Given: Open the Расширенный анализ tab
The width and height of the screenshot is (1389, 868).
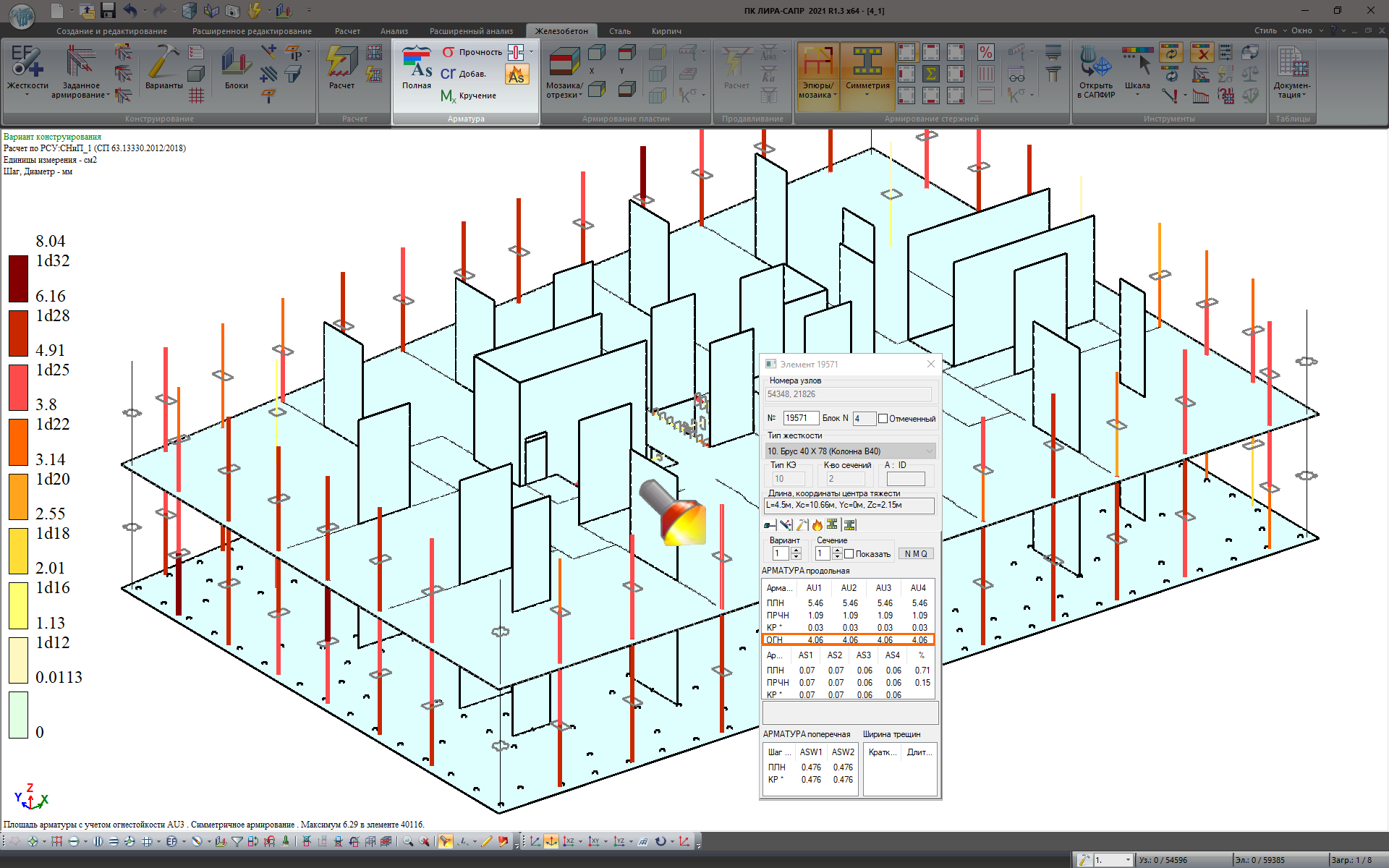Looking at the screenshot, I should pos(471,31).
